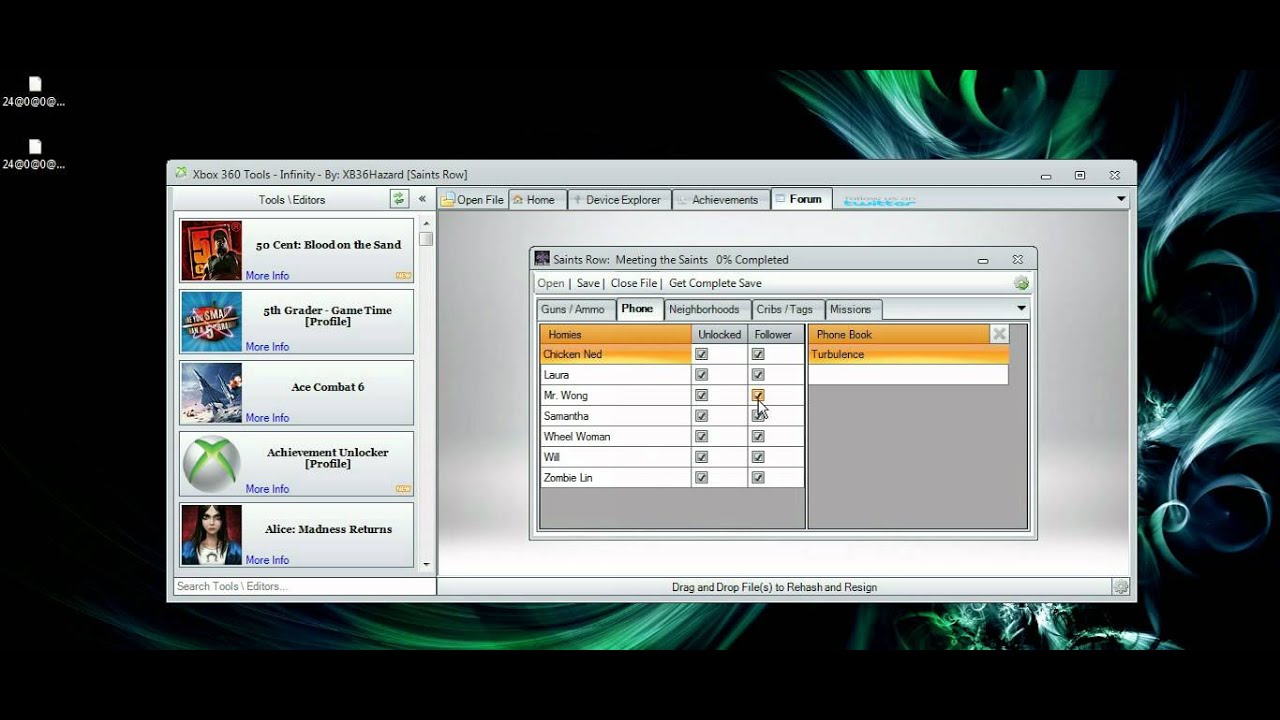Open the Achievements tab
Image resolution: width=1280 pixels, height=720 pixels.
pos(721,200)
